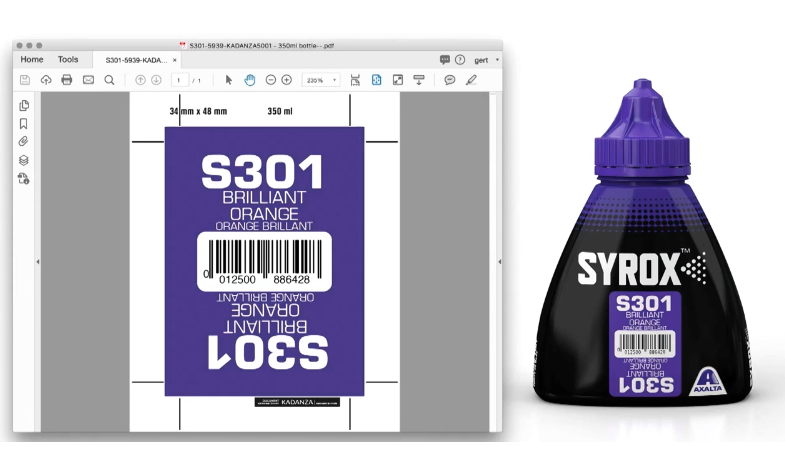
Task: Click the page number field
Action: [180, 80]
